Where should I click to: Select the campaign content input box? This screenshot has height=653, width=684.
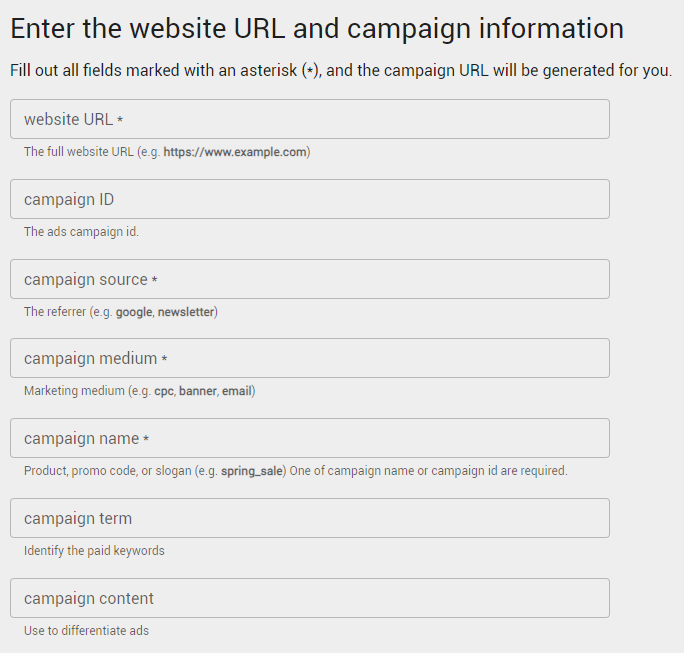click(x=309, y=598)
